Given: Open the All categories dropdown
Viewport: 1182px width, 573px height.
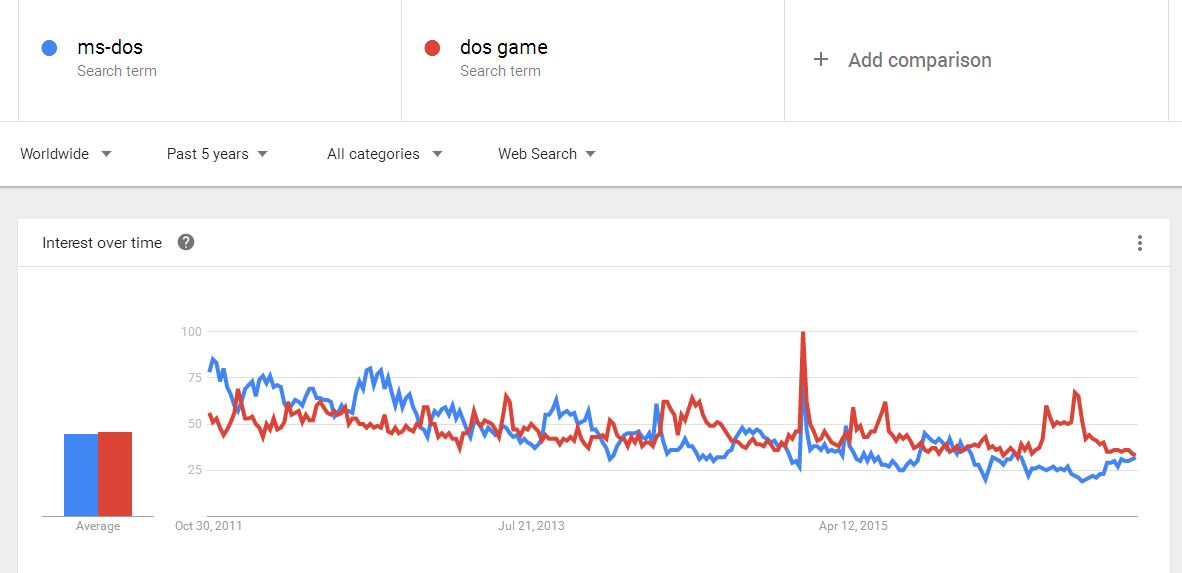Looking at the screenshot, I should [384, 154].
